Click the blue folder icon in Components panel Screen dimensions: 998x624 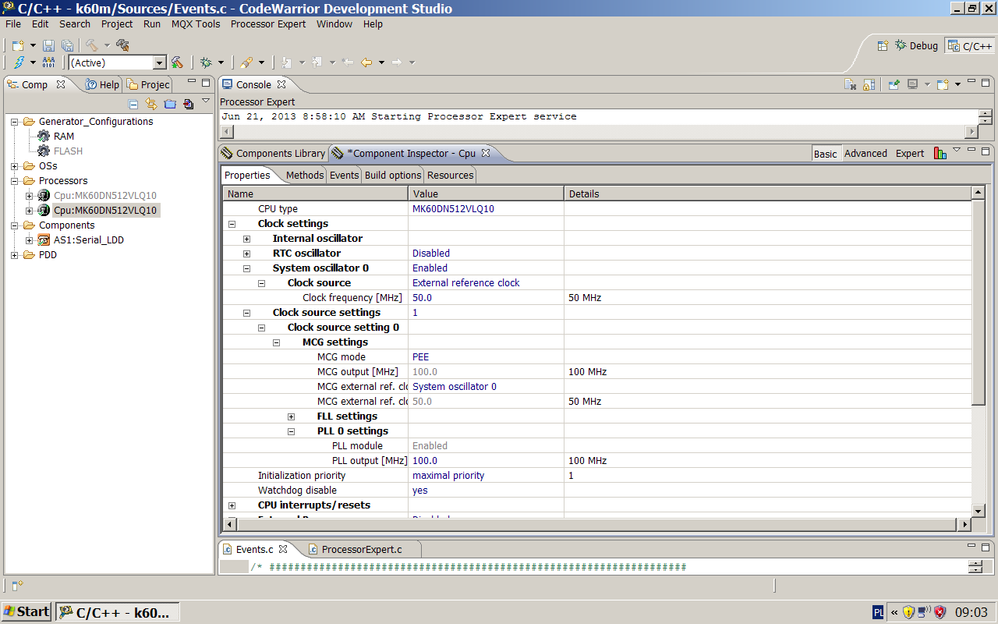click(170, 104)
